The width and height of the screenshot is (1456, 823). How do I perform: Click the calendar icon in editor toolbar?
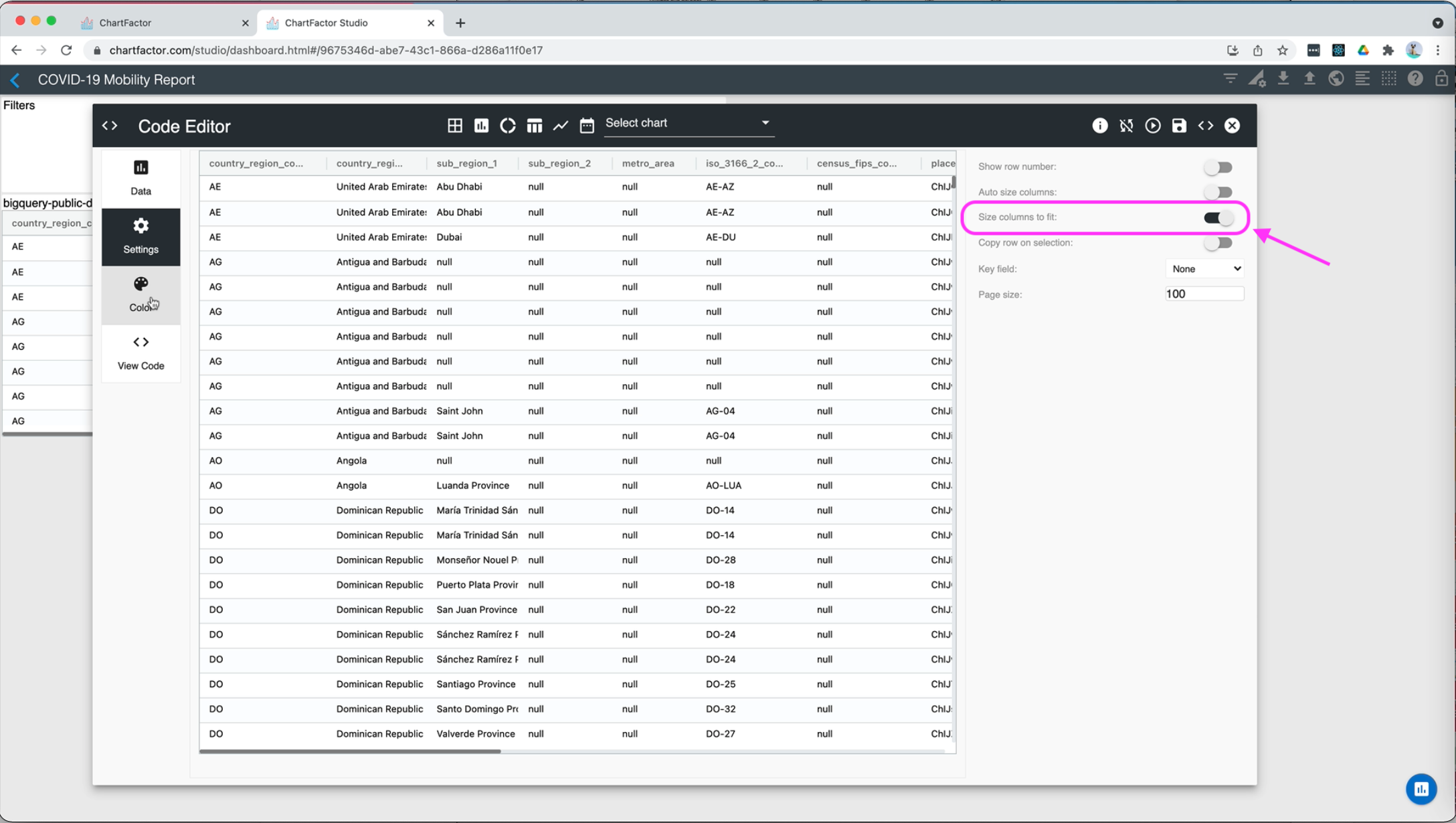tap(587, 126)
